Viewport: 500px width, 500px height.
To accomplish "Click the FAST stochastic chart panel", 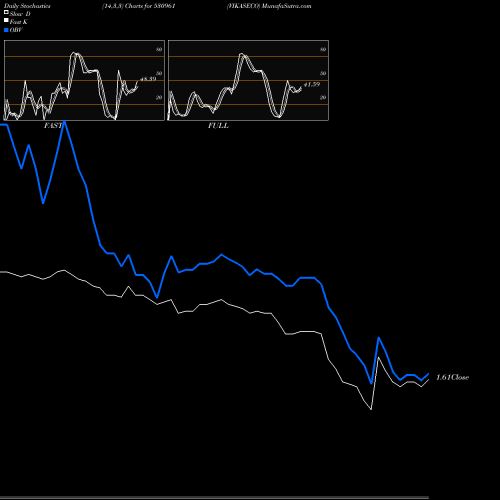I will [x=84, y=80].
